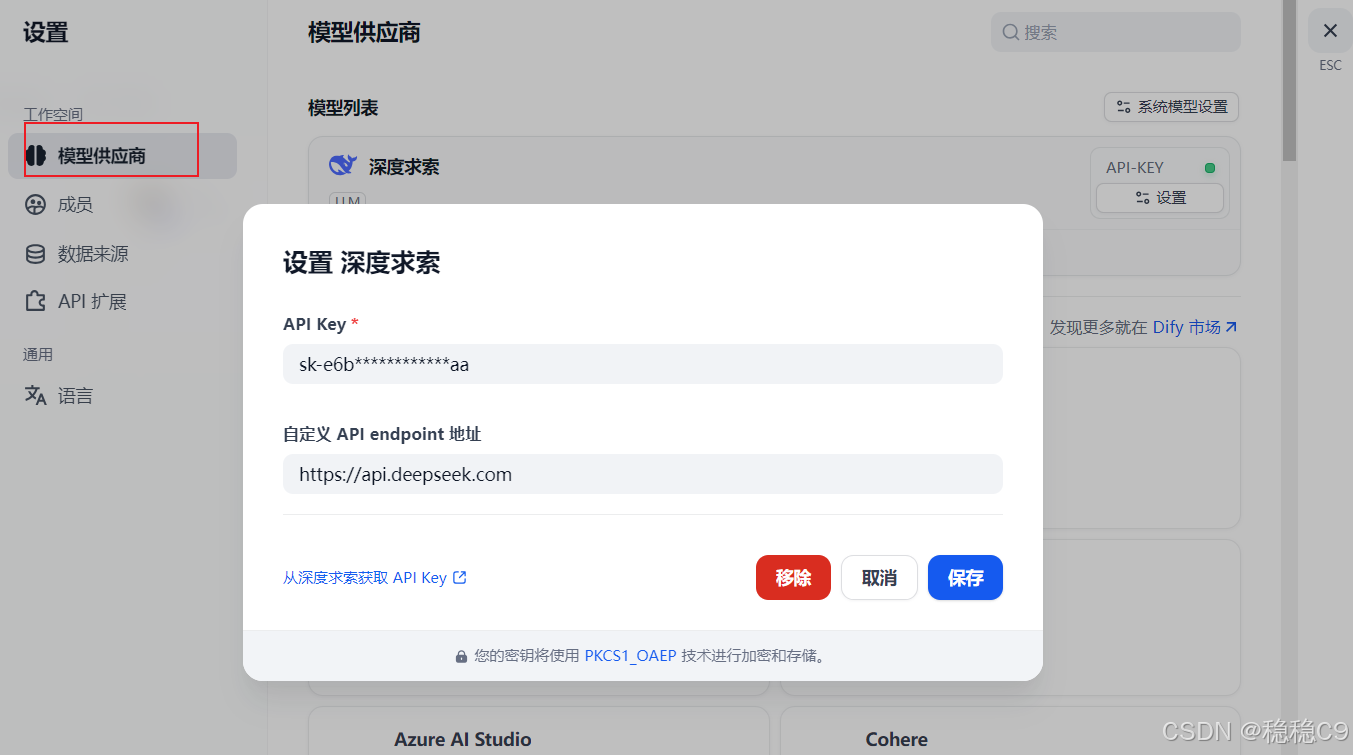The height and width of the screenshot is (755, 1353).
Task: Open the Dify 市场 link
Action: [x=1195, y=327]
